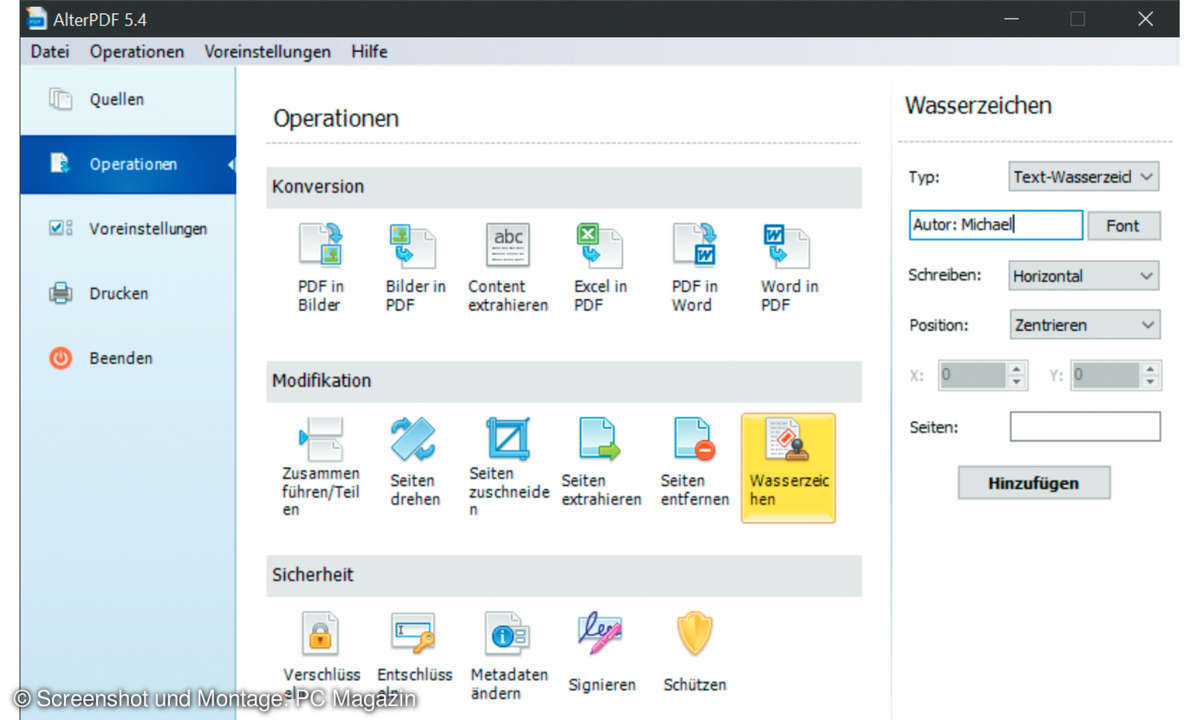Expand the Position dropdown set to Zentrieren

[x=1084, y=325]
